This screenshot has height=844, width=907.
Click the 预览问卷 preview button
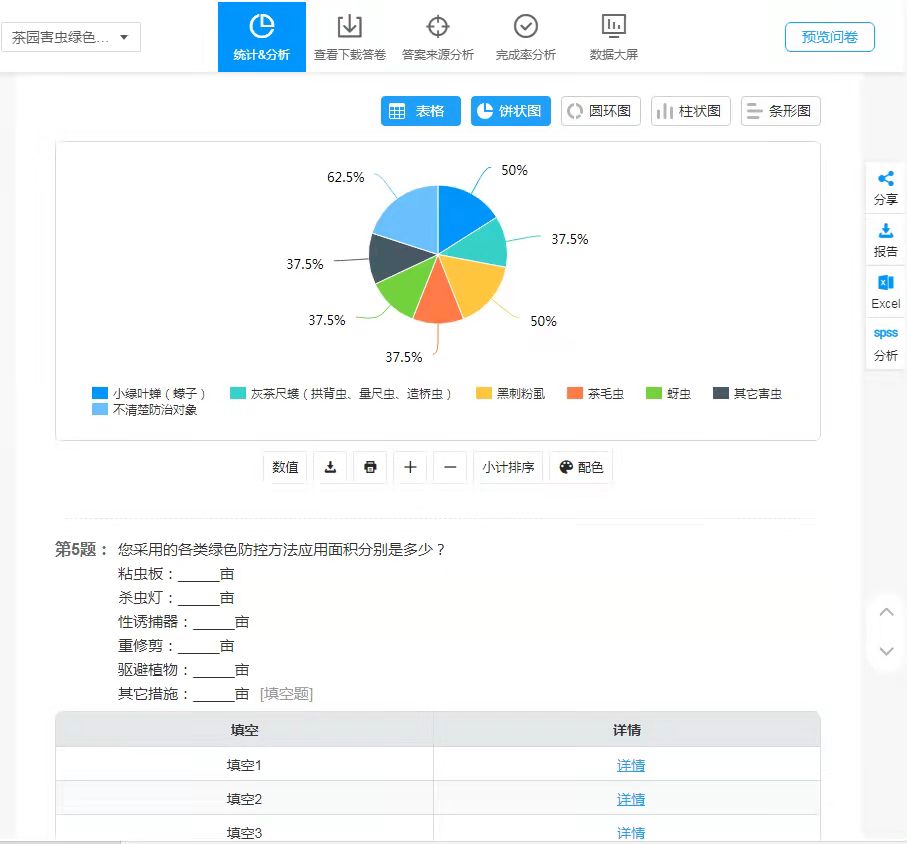829,37
